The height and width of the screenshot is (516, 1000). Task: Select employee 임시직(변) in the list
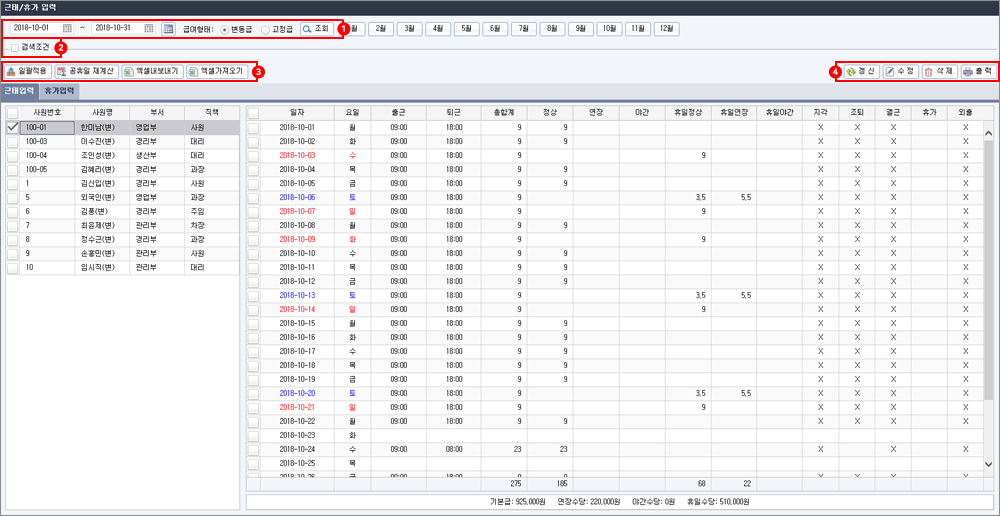pyautogui.click(x=101, y=268)
